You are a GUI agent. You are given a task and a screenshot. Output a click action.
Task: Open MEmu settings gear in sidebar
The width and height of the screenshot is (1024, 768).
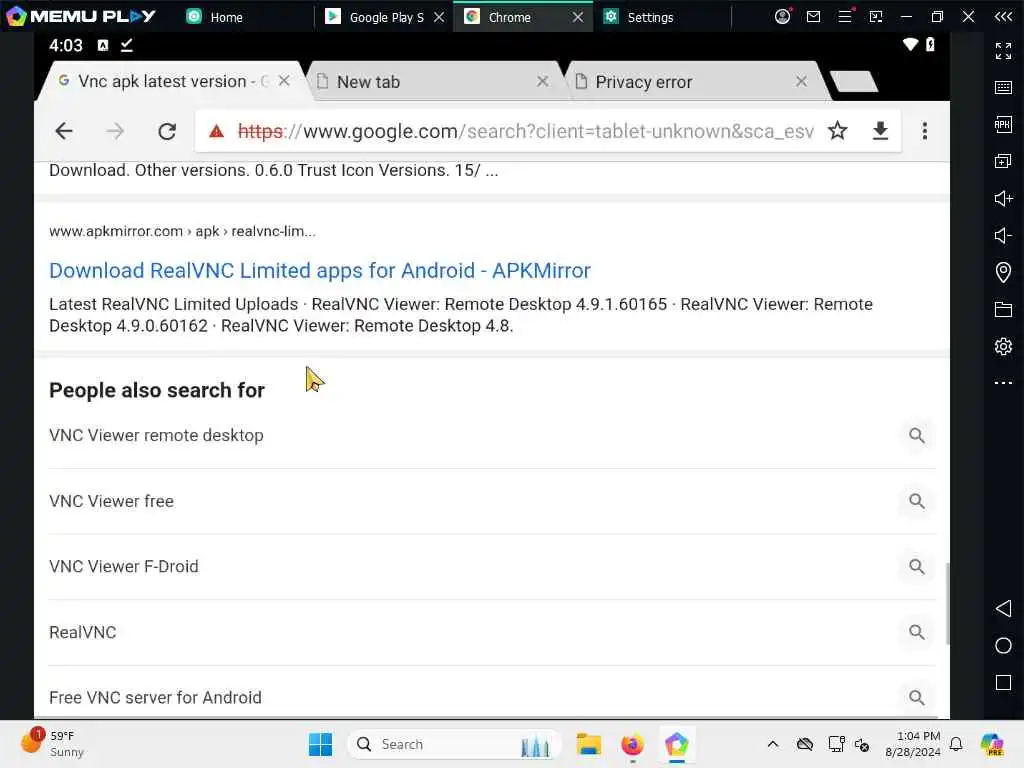1003,346
